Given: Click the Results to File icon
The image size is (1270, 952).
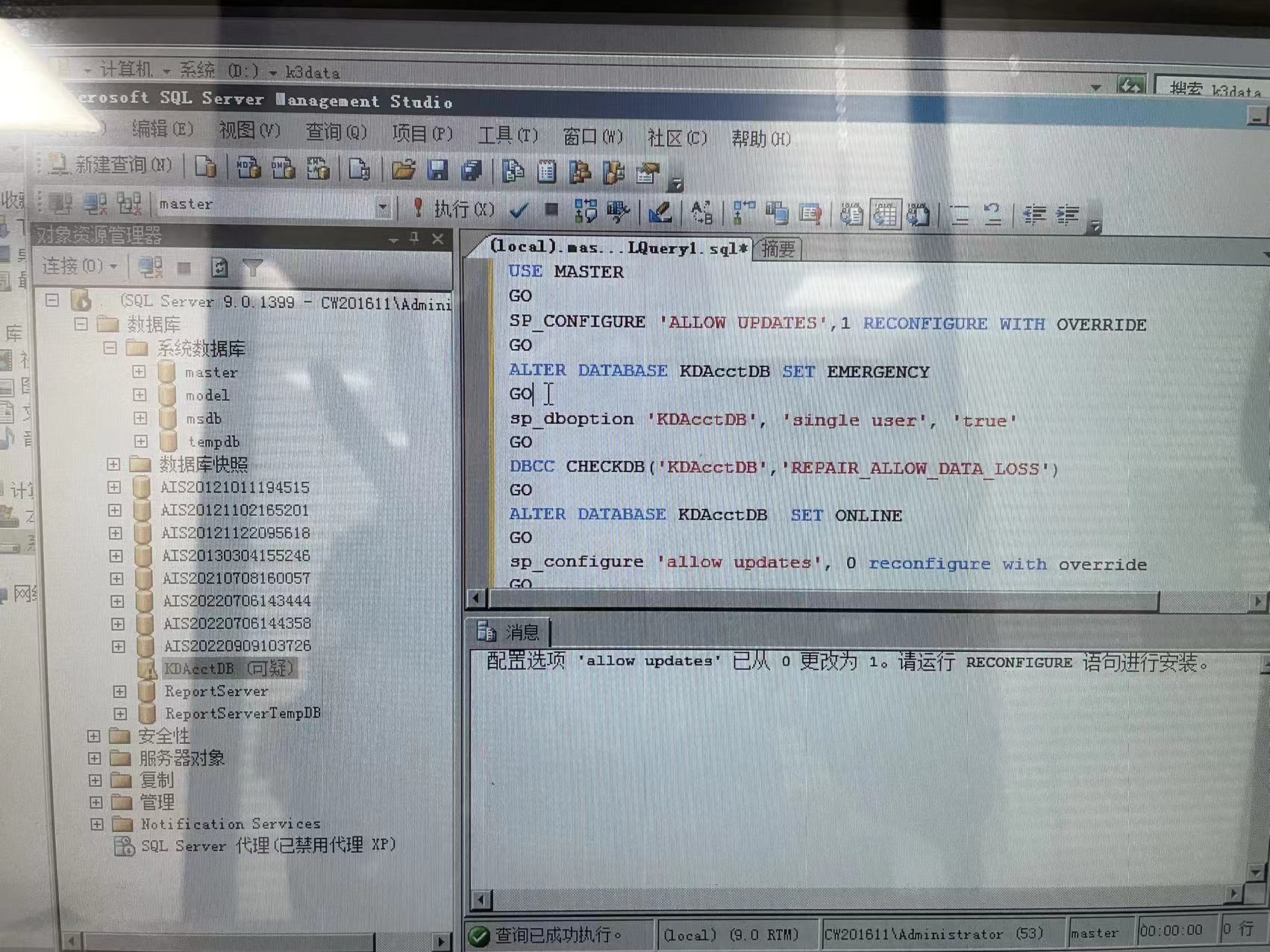Looking at the screenshot, I should [919, 216].
